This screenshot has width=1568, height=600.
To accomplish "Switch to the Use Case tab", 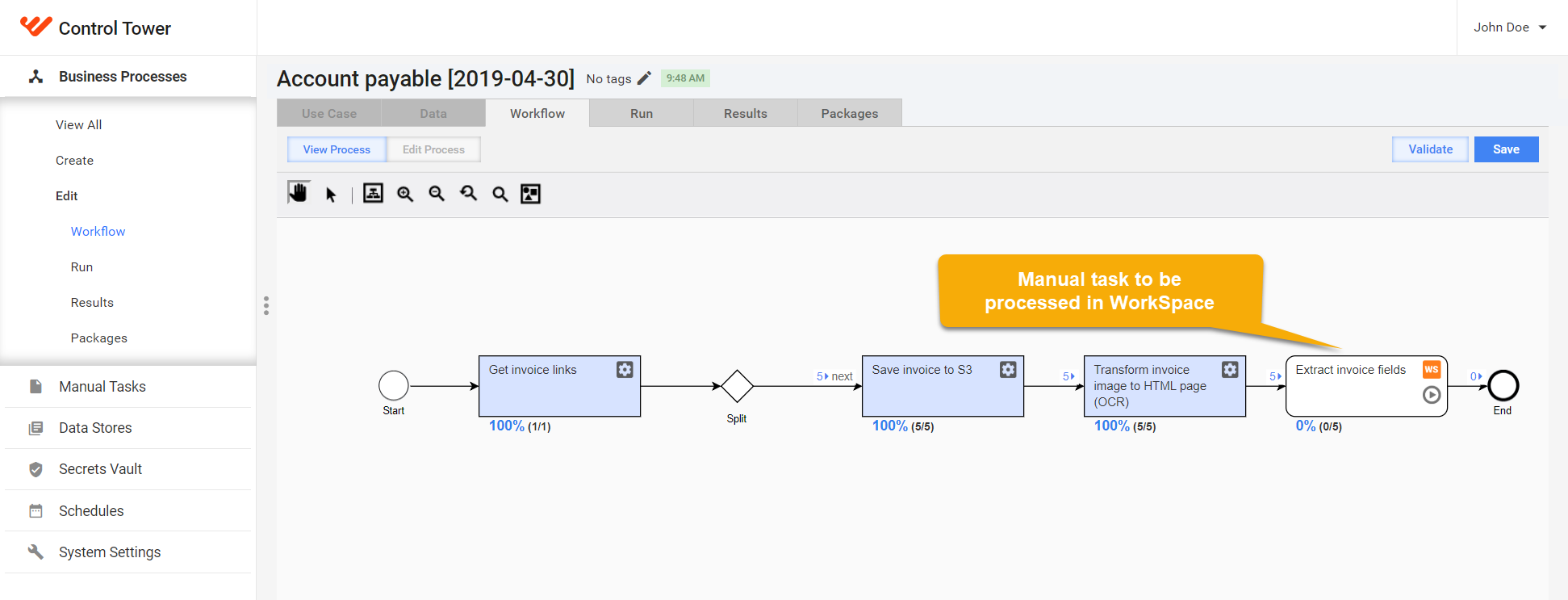I will pyautogui.click(x=329, y=113).
